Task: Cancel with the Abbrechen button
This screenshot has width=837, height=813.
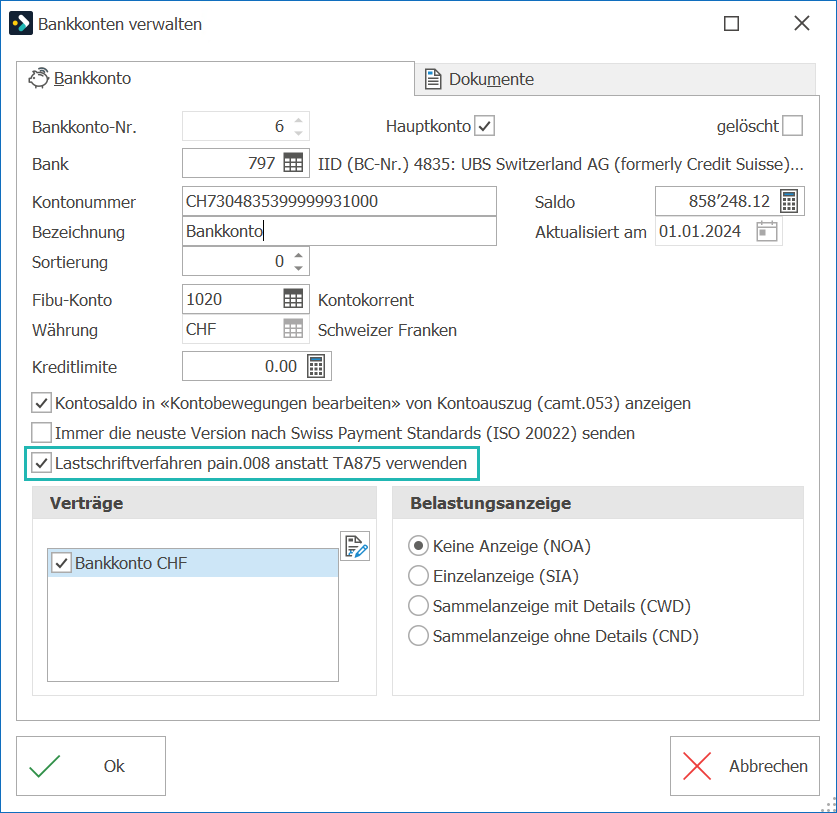Action: [x=745, y=766]
